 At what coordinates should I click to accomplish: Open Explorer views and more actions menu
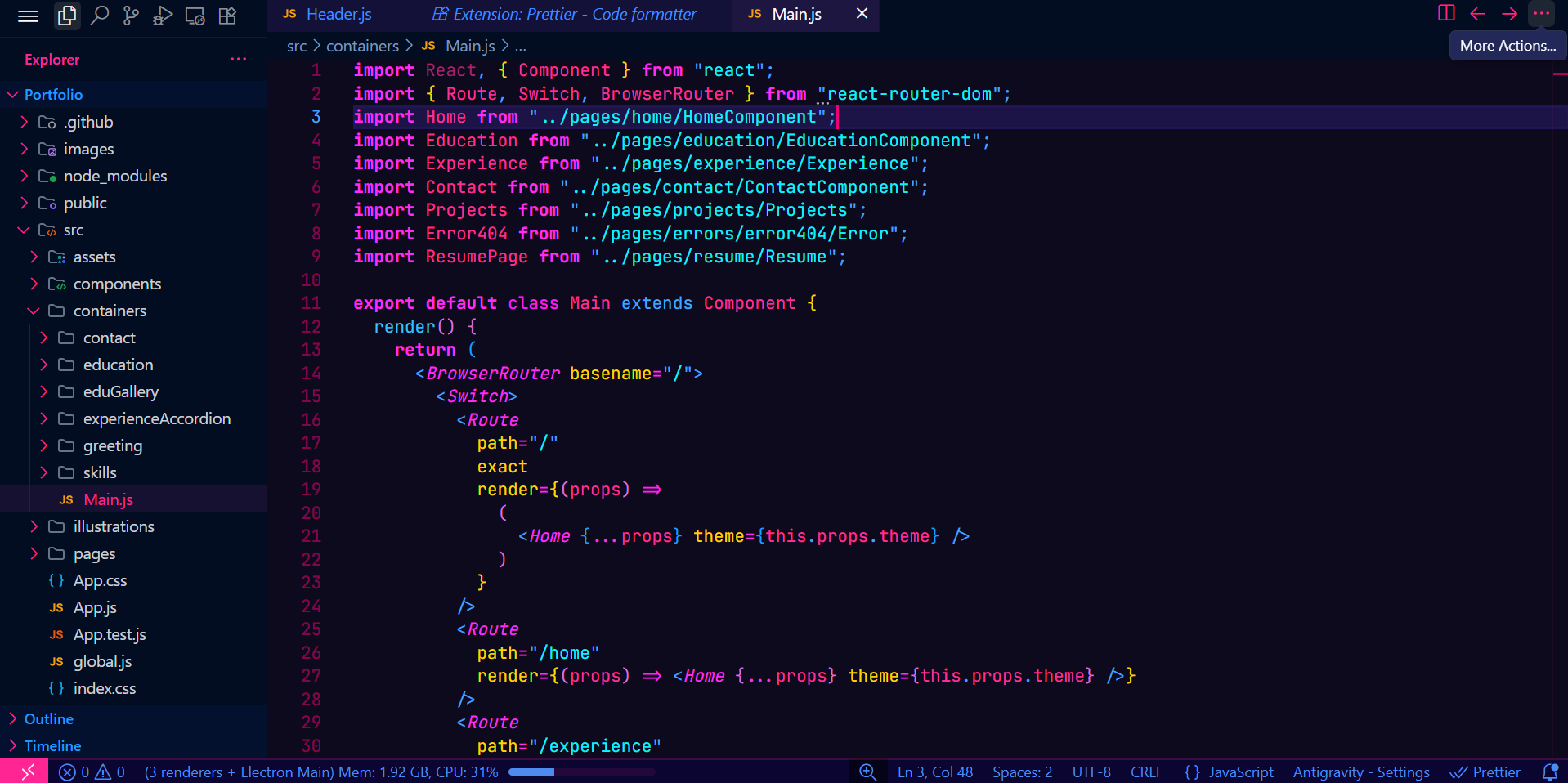pos(239,59)
